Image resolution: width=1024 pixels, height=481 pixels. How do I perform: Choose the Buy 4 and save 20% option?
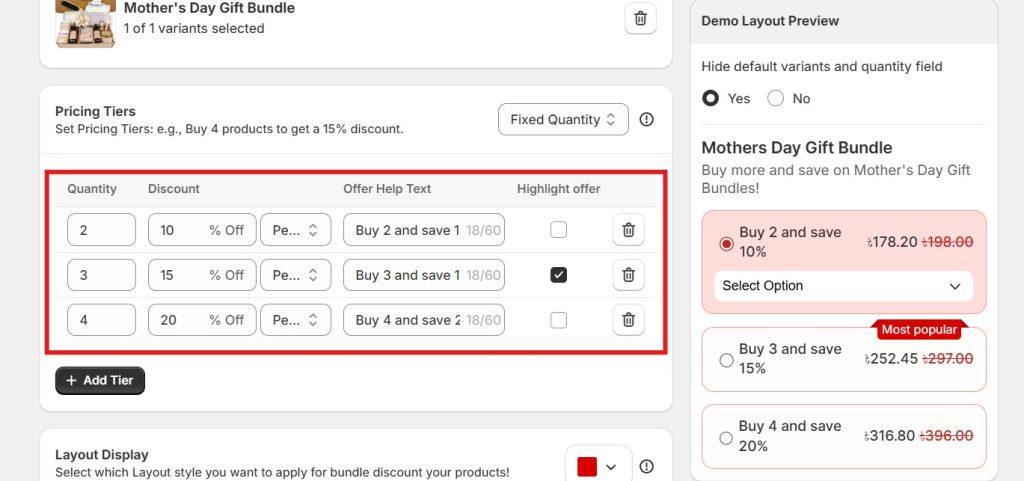[x=726, y=438]
